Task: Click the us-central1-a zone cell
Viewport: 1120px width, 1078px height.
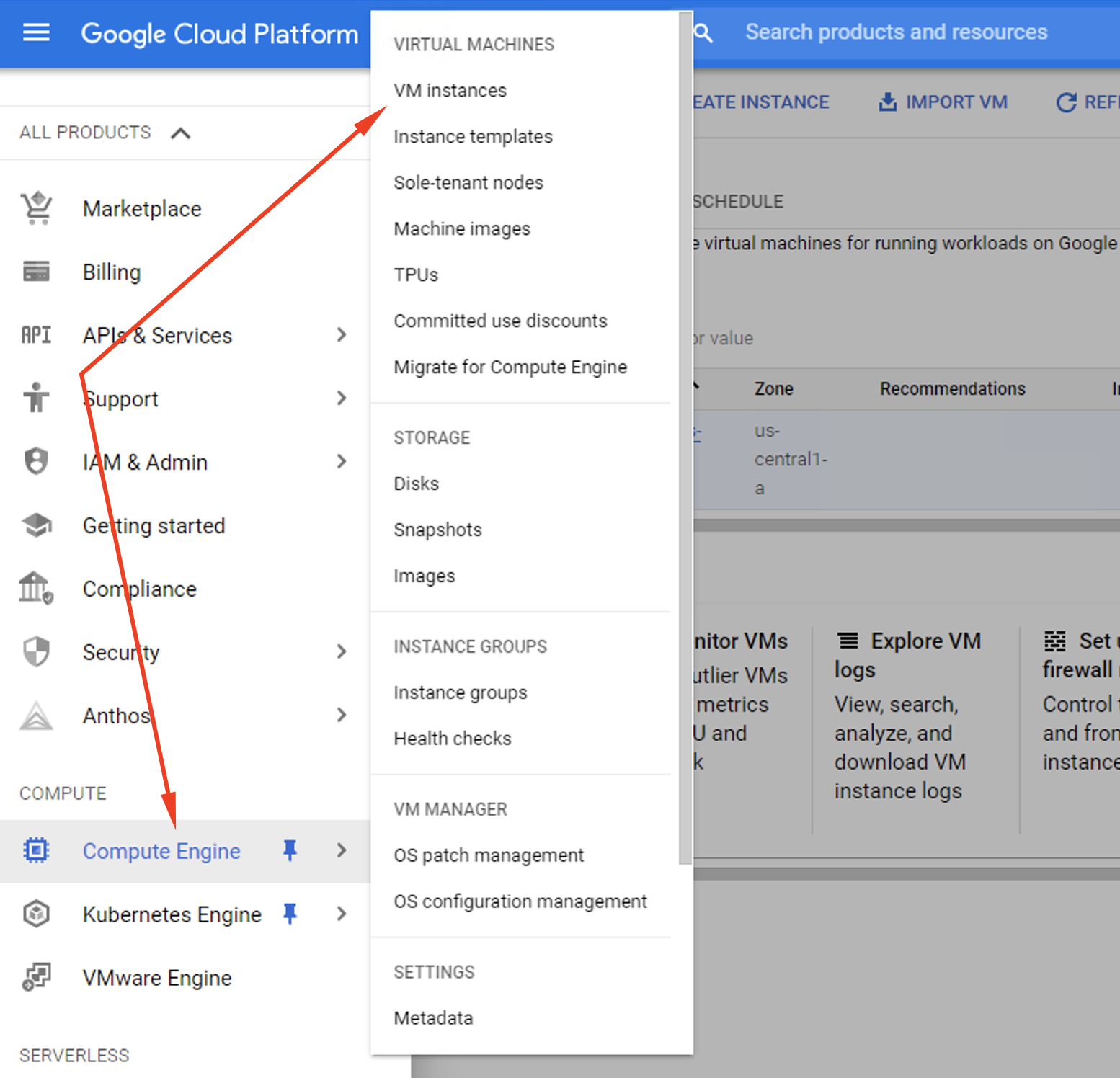Action: point(791,460)
